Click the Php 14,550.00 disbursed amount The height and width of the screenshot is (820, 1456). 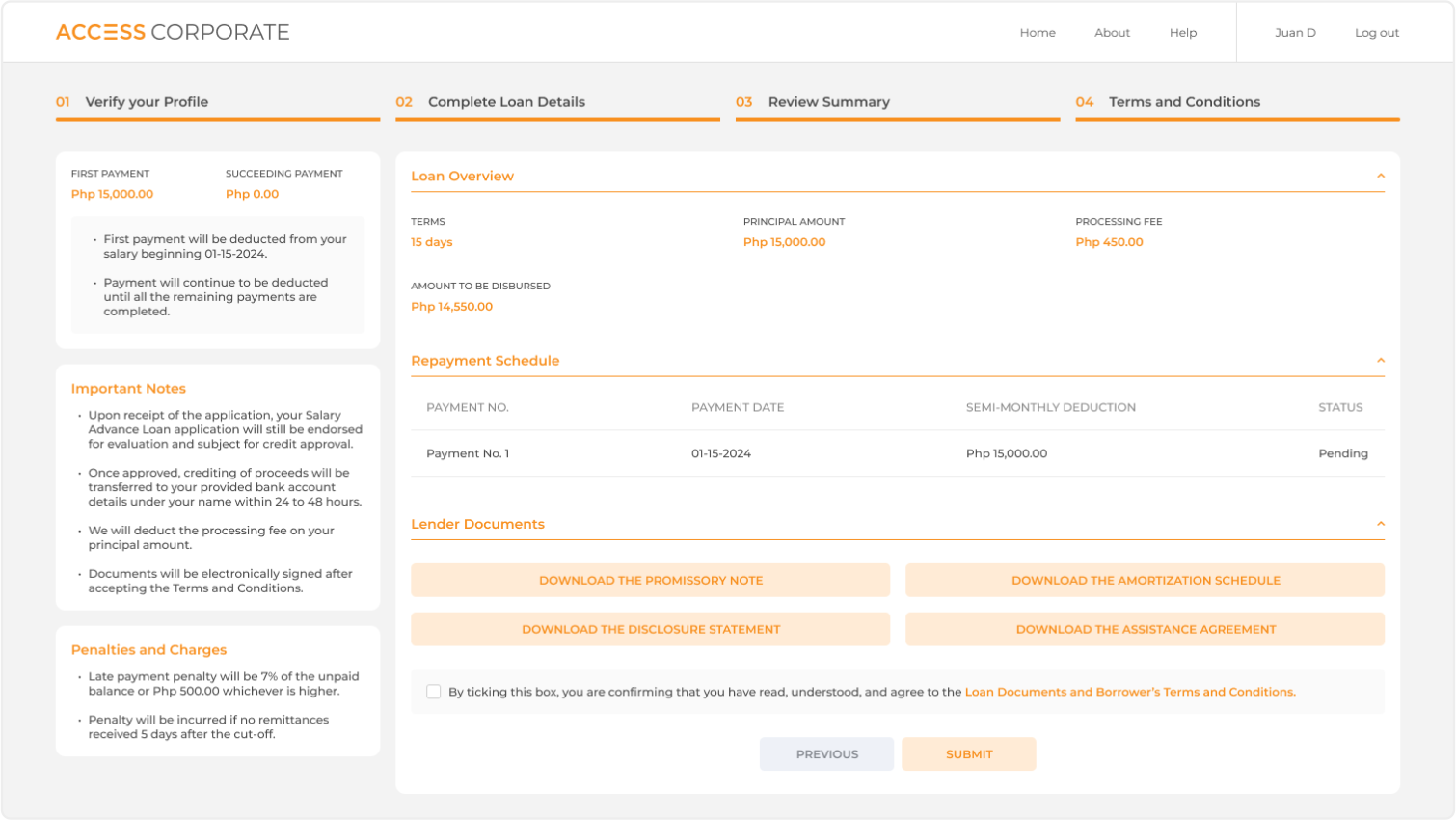coord(451,307)
